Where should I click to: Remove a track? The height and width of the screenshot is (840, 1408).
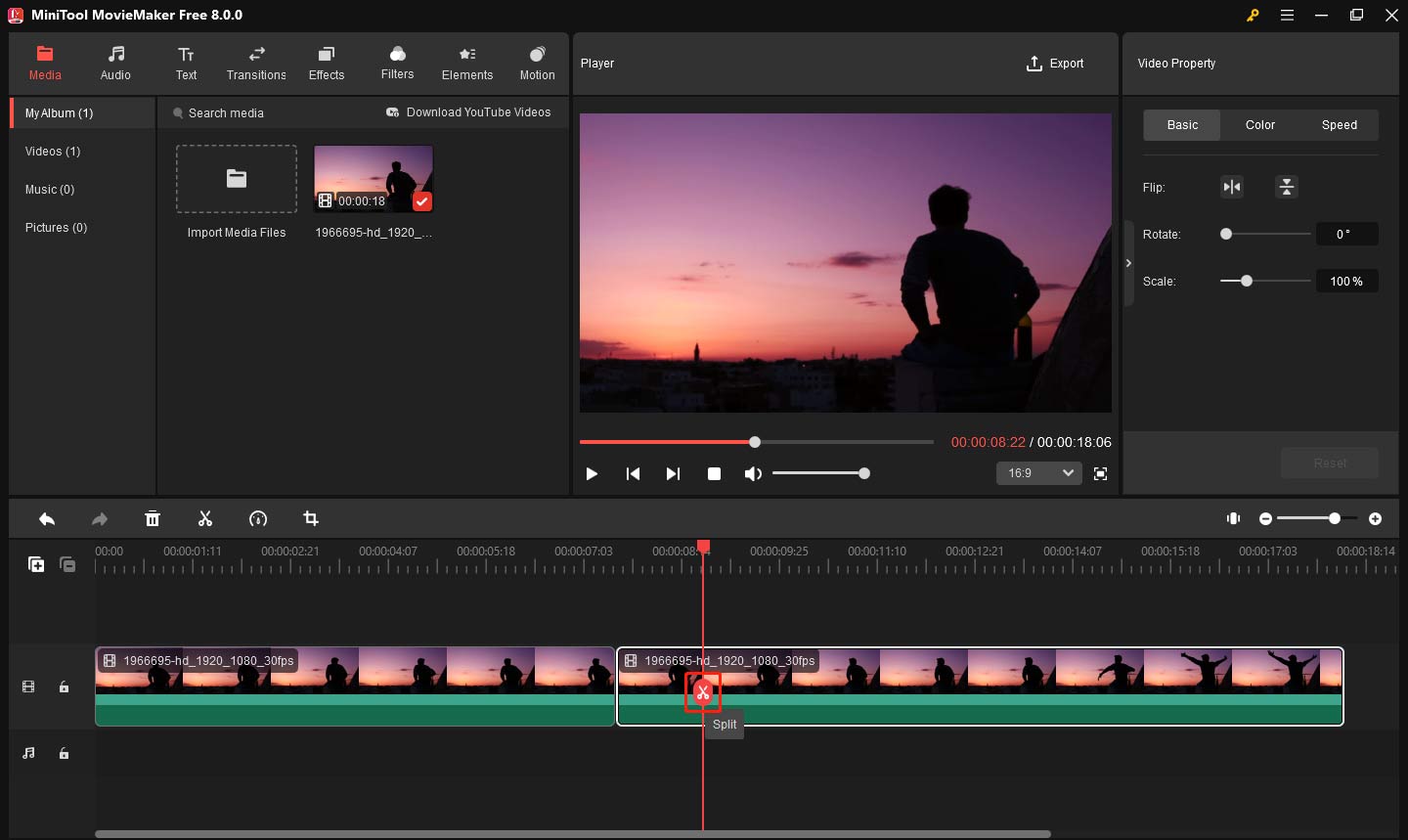click(67, 564)
